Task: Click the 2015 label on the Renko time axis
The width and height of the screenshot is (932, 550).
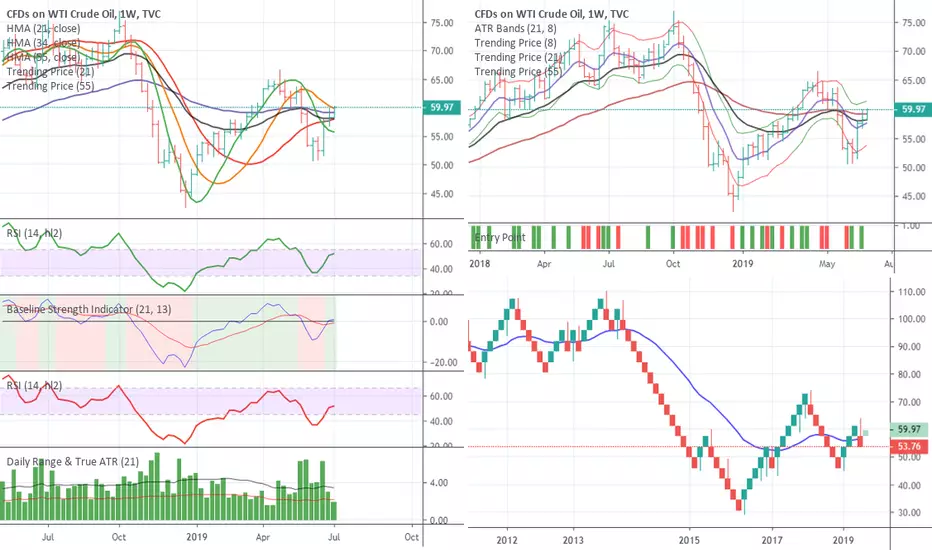Action: click(x=689, y=540)
